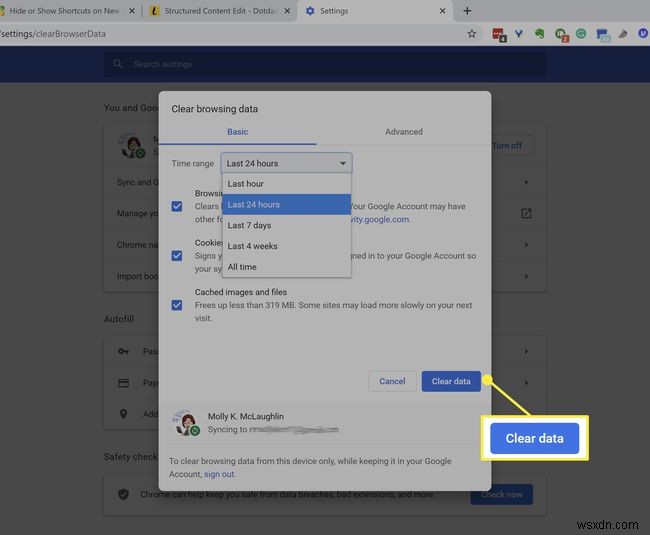Choose All time option

pos(286,267)
